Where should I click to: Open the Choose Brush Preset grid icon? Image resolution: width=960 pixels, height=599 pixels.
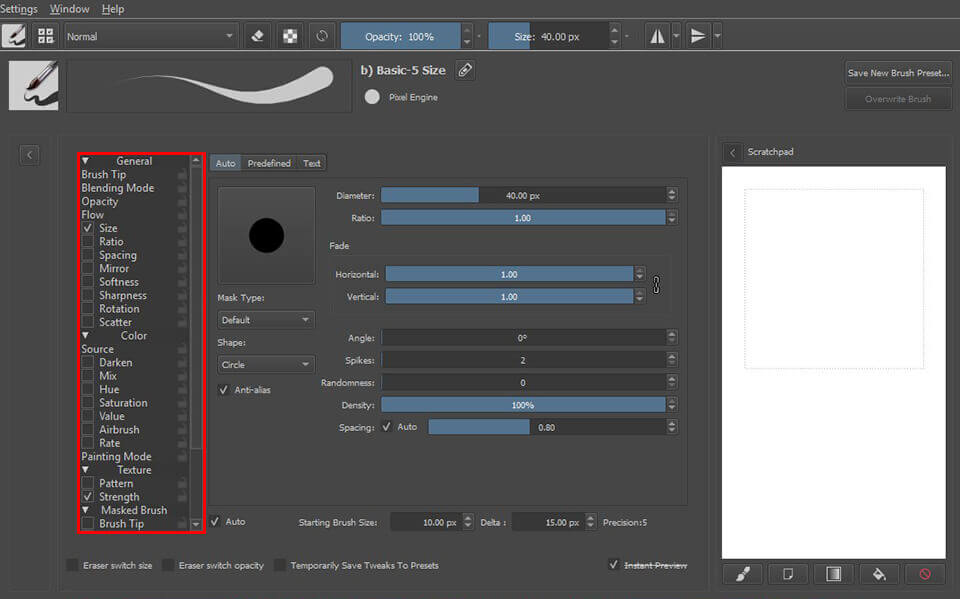(x=45, y=35)
